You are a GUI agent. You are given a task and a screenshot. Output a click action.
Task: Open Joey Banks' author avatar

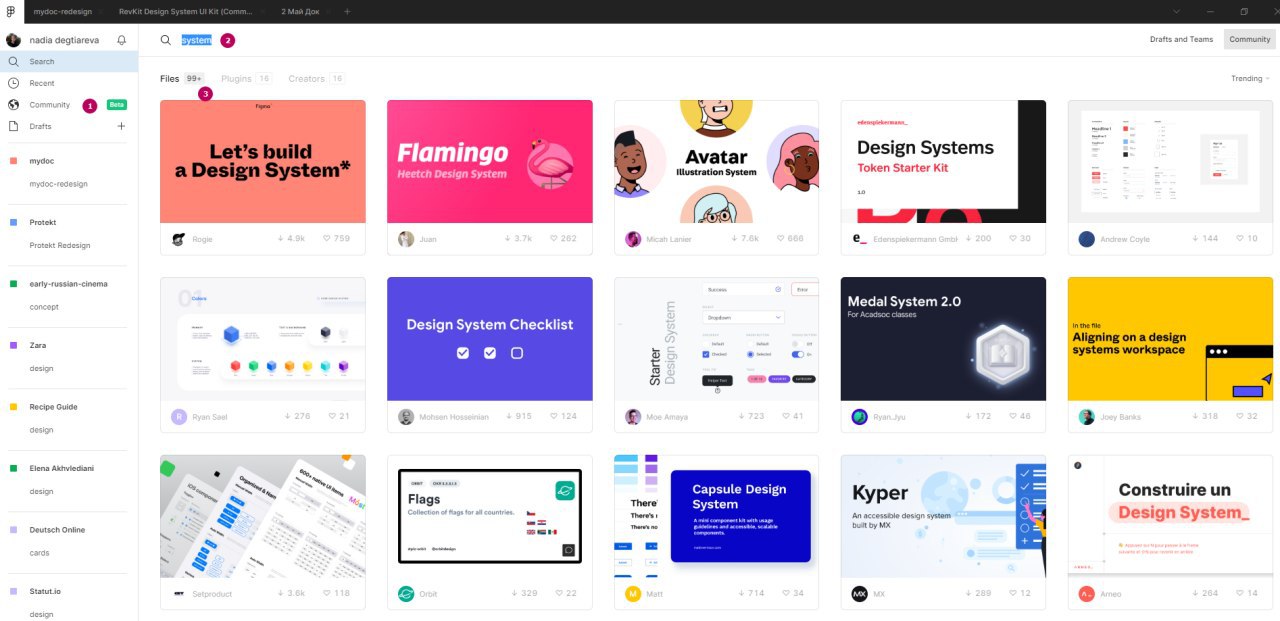click(x=1087, y=417)
